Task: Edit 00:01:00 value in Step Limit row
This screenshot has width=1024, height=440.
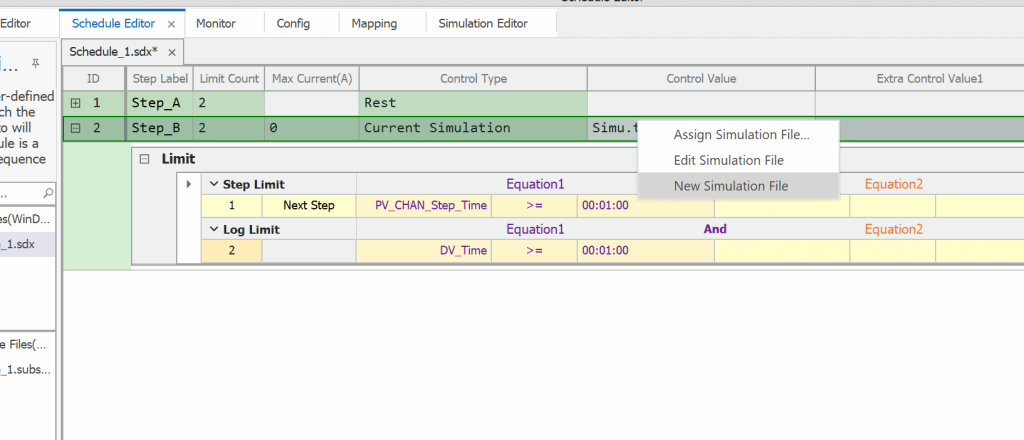Action: coord(646,206)
